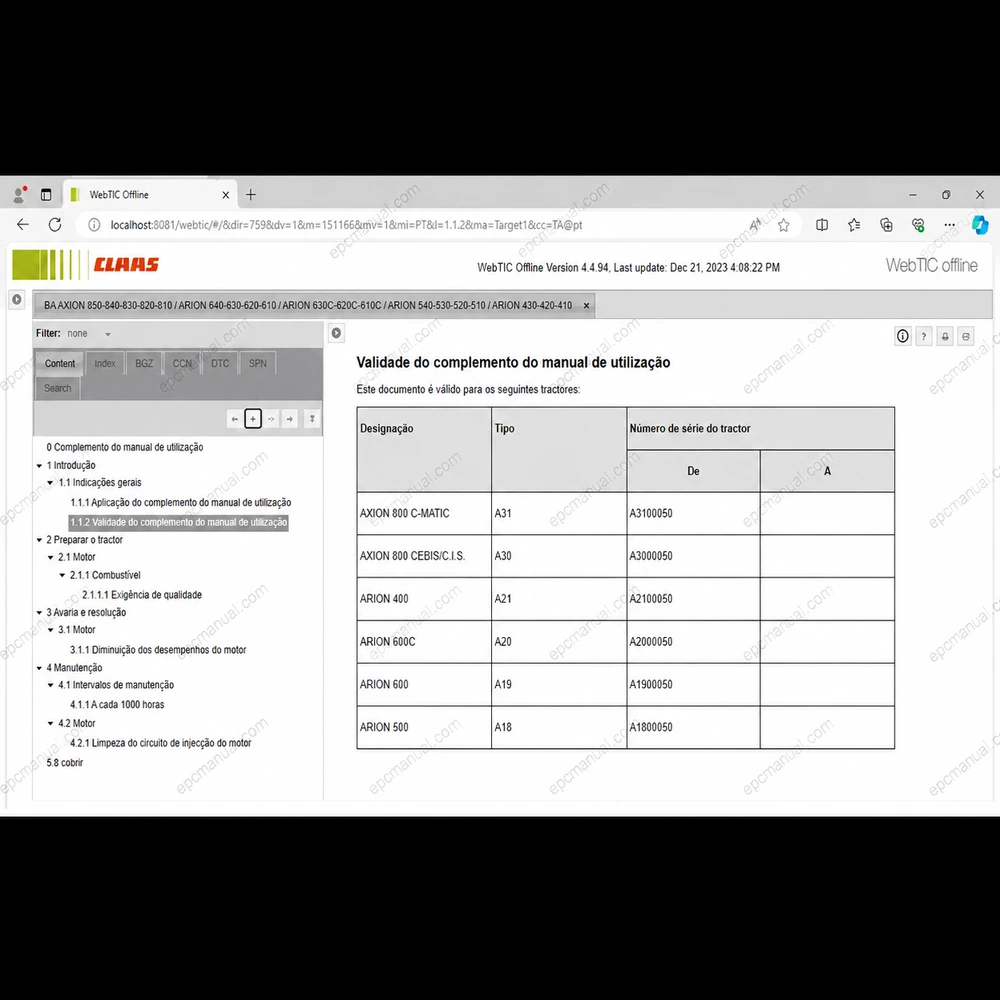
Task: Close the BA AXION 850 document tab
Action: point(586,305)
